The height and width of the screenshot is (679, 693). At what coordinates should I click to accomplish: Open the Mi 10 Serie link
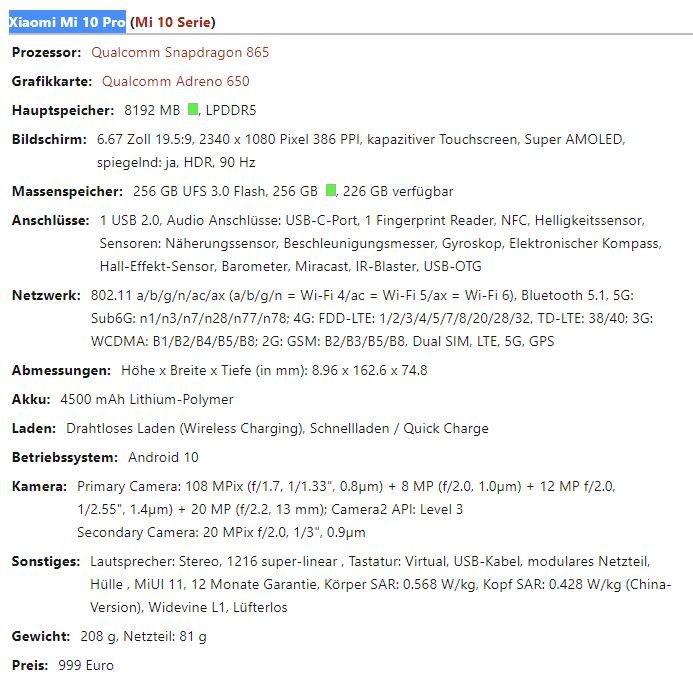(x=173, y=22)
